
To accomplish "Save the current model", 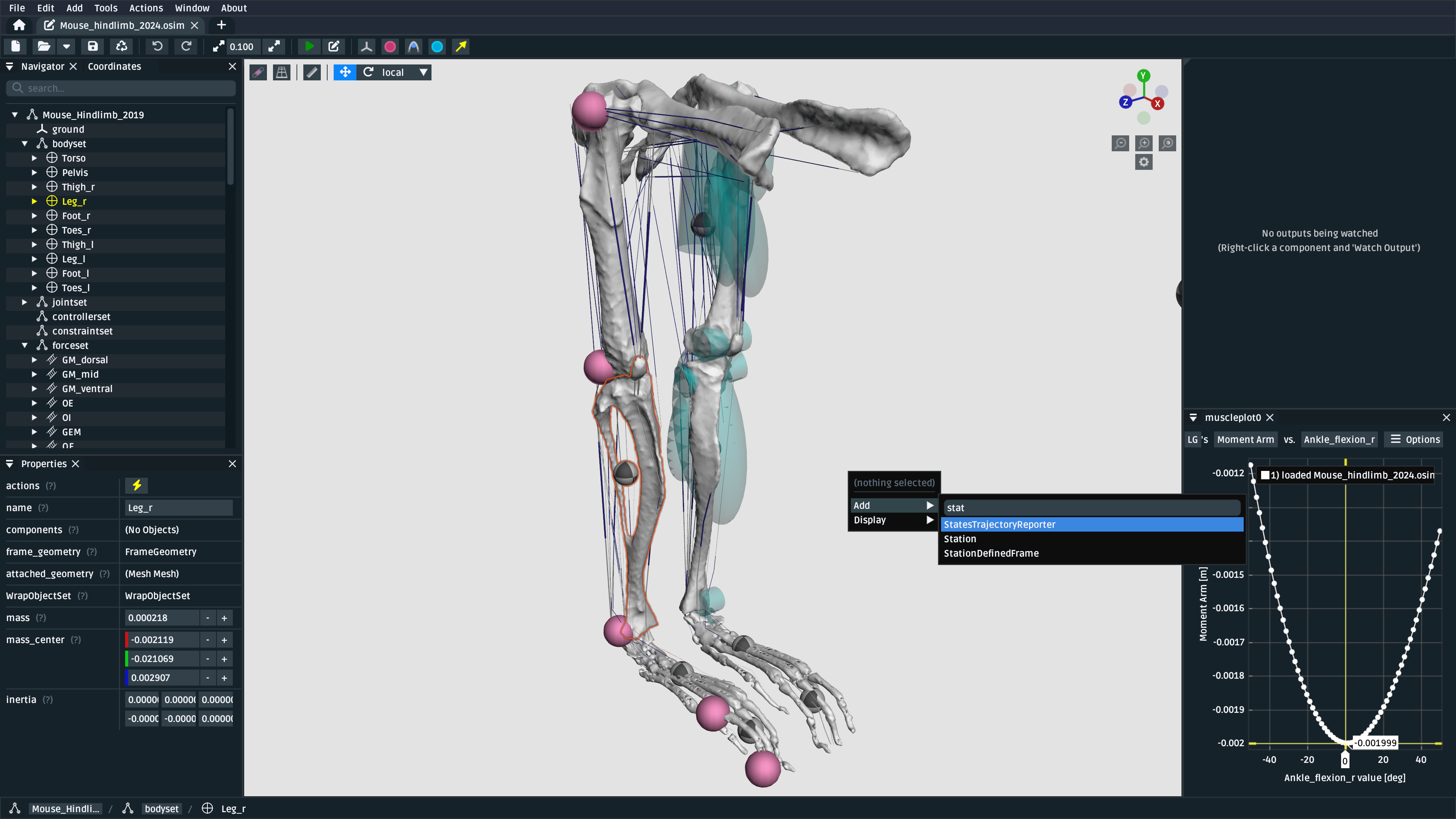I will [x=93, y=46].
